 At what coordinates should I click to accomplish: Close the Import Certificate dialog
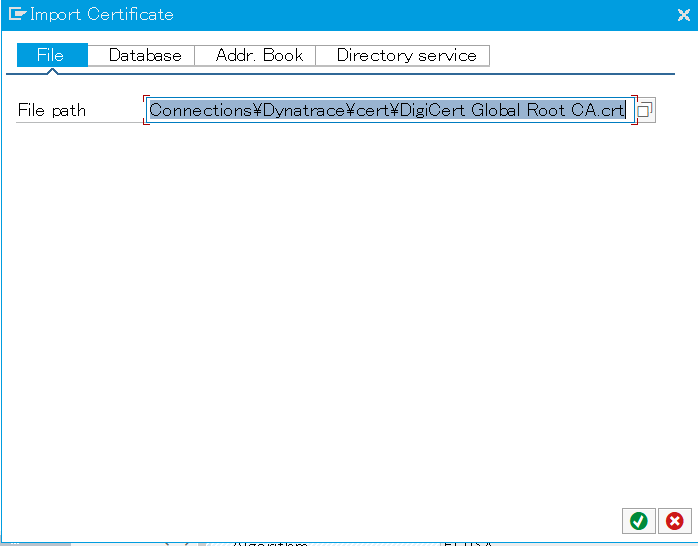[682, 14]
